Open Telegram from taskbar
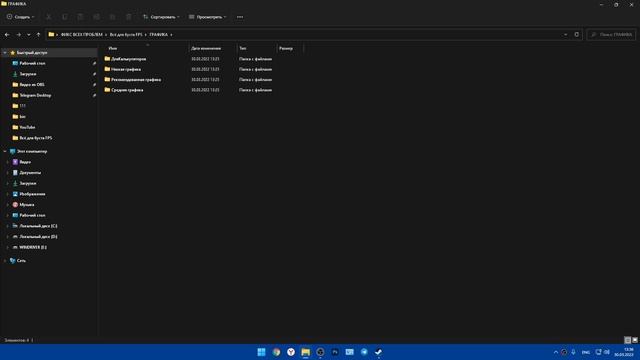Viewport: 640px width, 360px height. [x=364, y=352]
